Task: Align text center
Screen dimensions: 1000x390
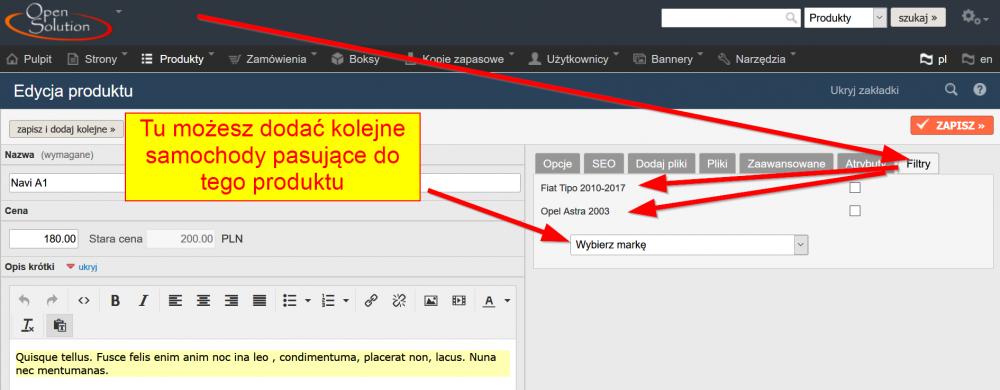Action: tap(203, 301)
